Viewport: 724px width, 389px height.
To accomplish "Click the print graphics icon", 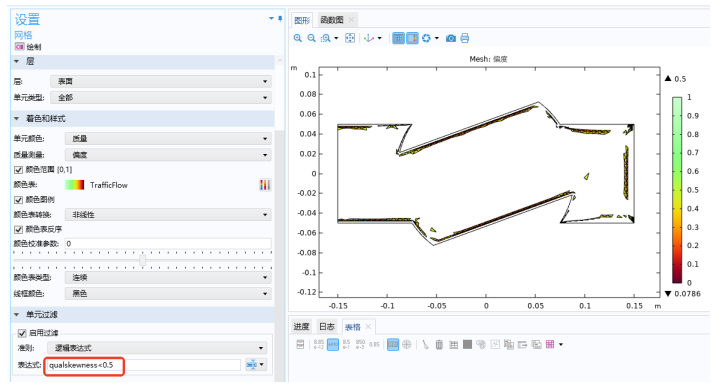I will tap(465, 38).
